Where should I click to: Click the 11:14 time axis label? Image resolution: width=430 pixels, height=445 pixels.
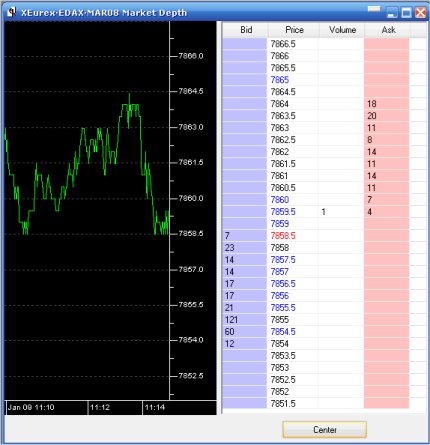(x=155, y=407)
